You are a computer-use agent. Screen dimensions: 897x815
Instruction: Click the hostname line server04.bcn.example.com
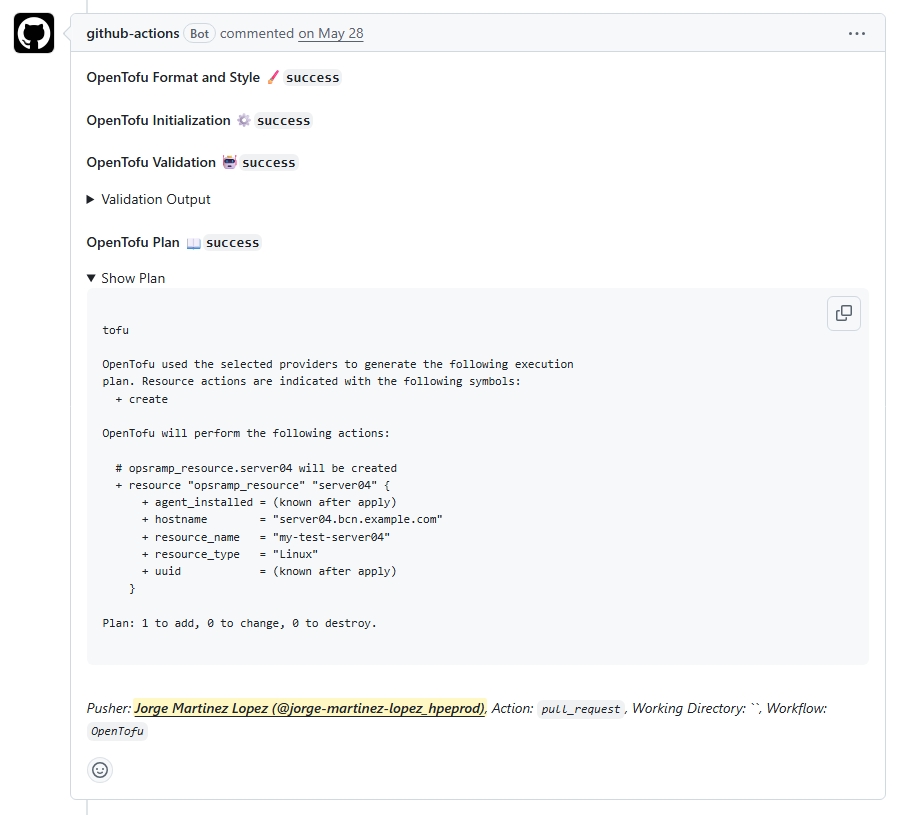pos(292,519)
